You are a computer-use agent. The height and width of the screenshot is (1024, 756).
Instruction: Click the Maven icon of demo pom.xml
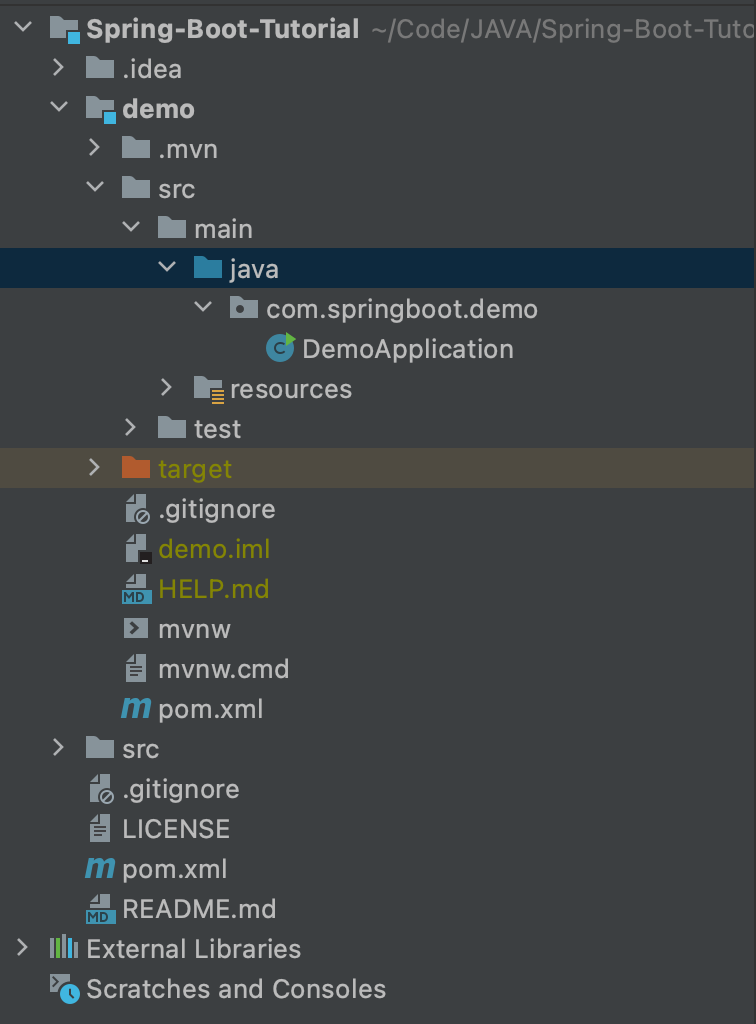point(136,708)
